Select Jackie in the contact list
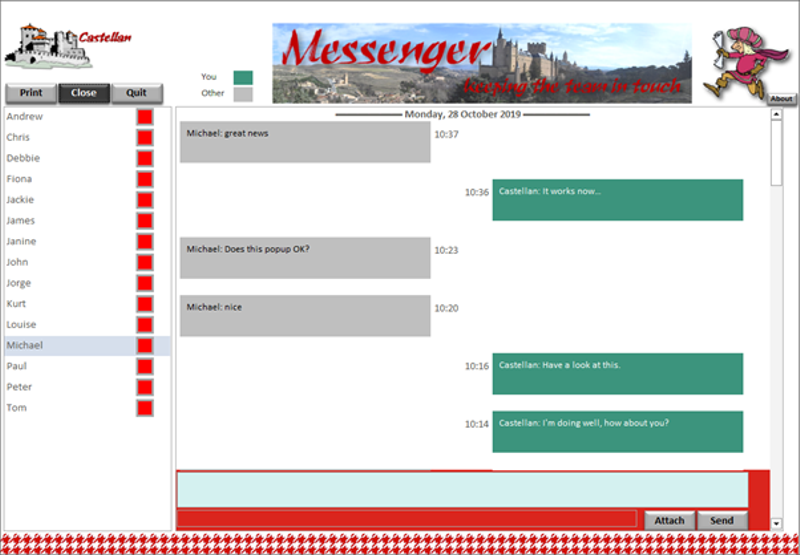The image size is (800, 555). [x=20, y=200]
